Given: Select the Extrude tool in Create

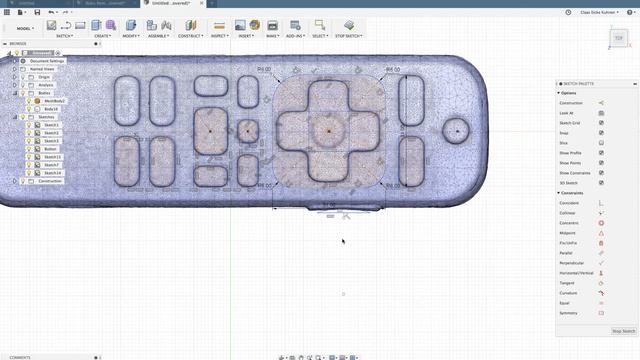Looking at the screenshot, I should 96,25.
